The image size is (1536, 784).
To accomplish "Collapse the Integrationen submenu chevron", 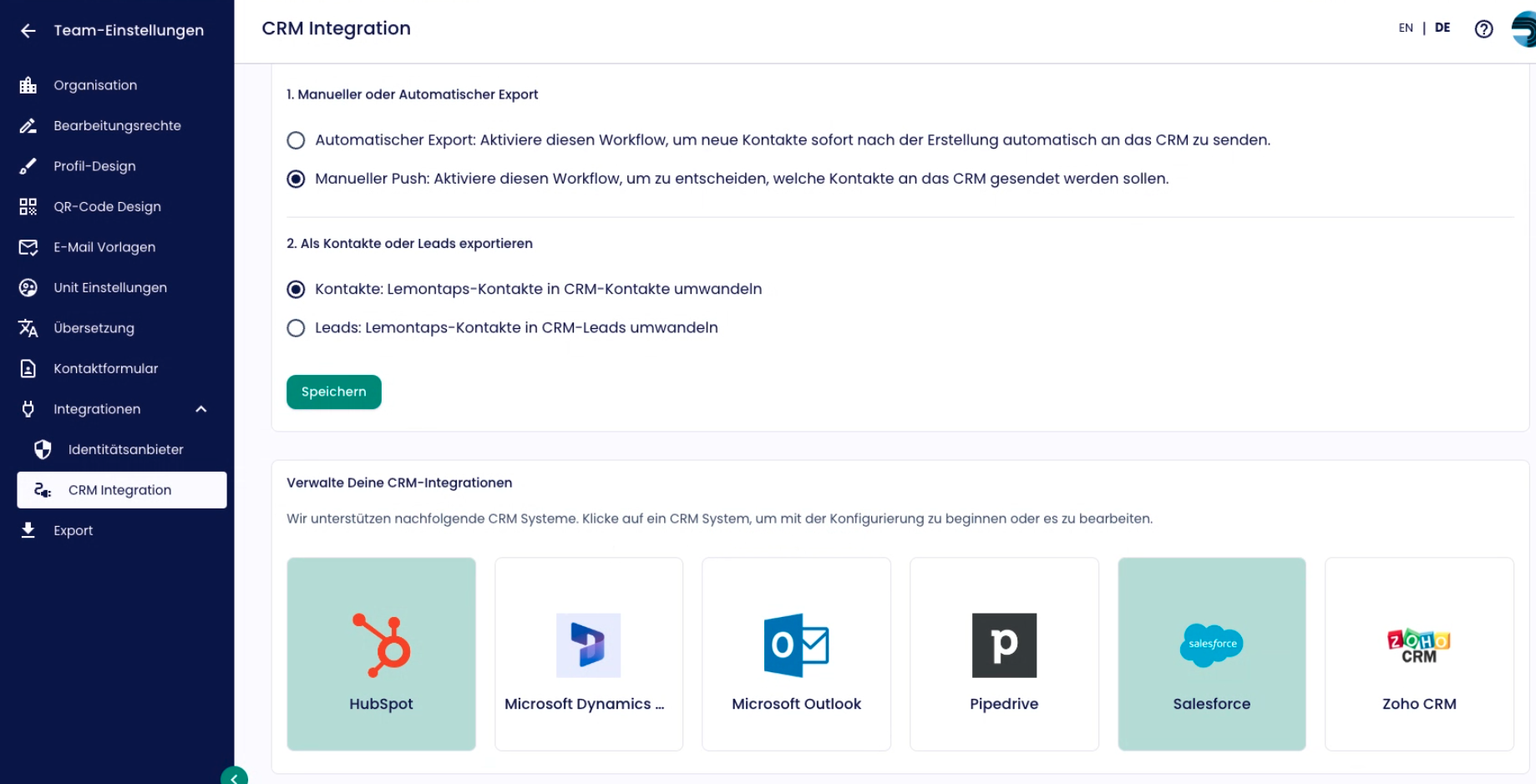I will [201, 409].
